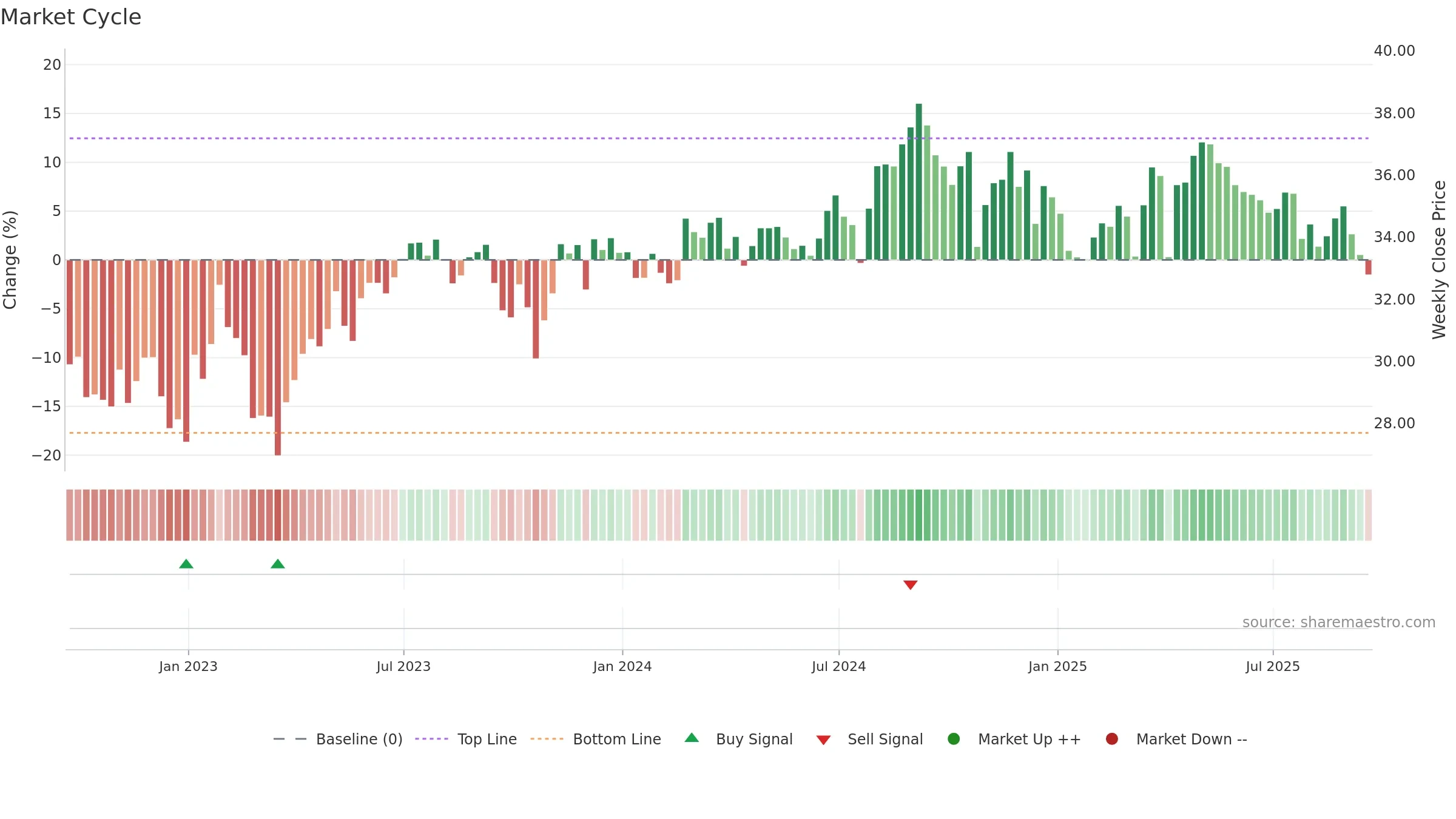Click the 34.00 price axis value

[x=1394, y=237]
